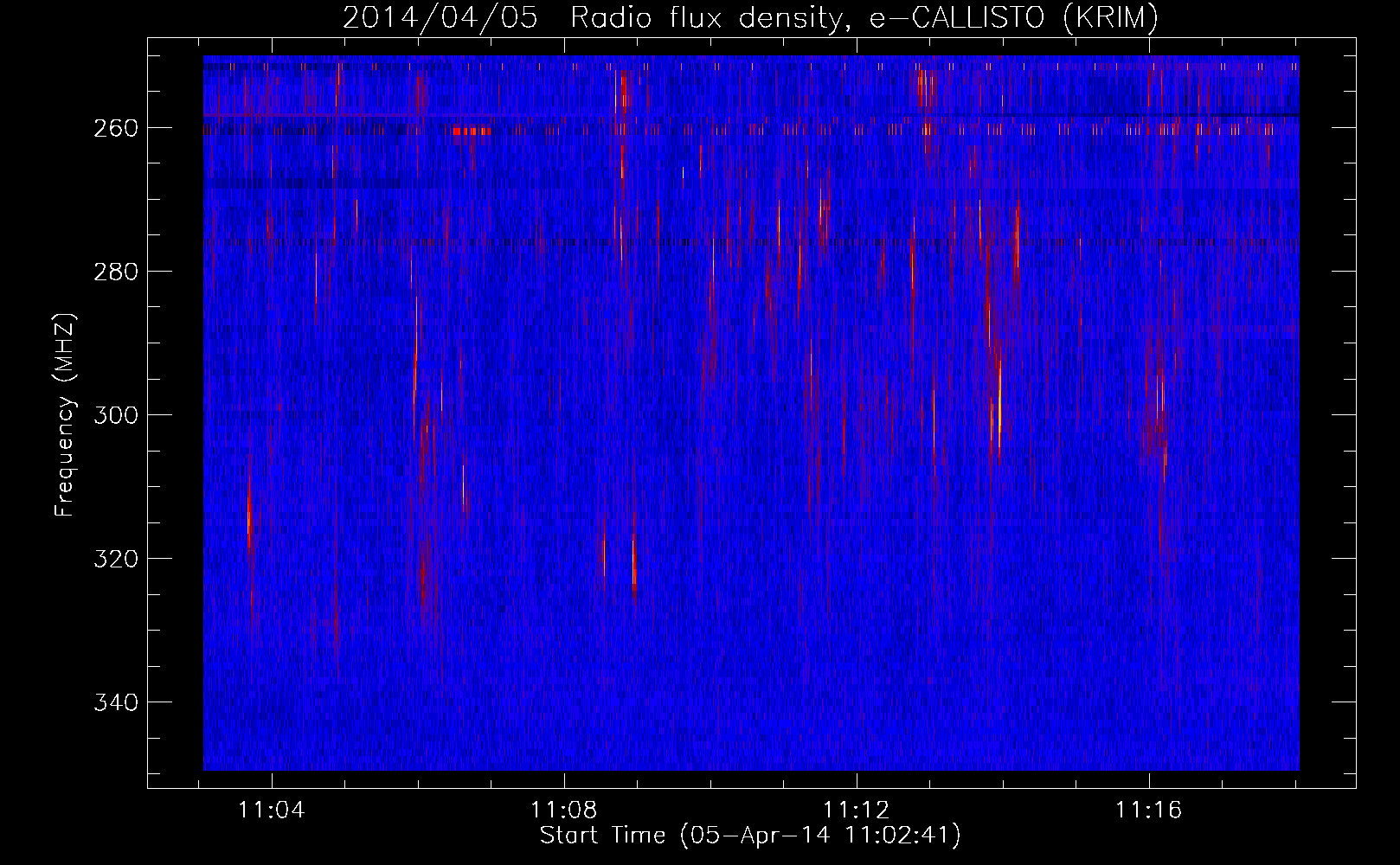Click the 320 frequency tick label
The width and height of the screenshot is (1400, 865).
pyautogui.click(x=115, y=559)
